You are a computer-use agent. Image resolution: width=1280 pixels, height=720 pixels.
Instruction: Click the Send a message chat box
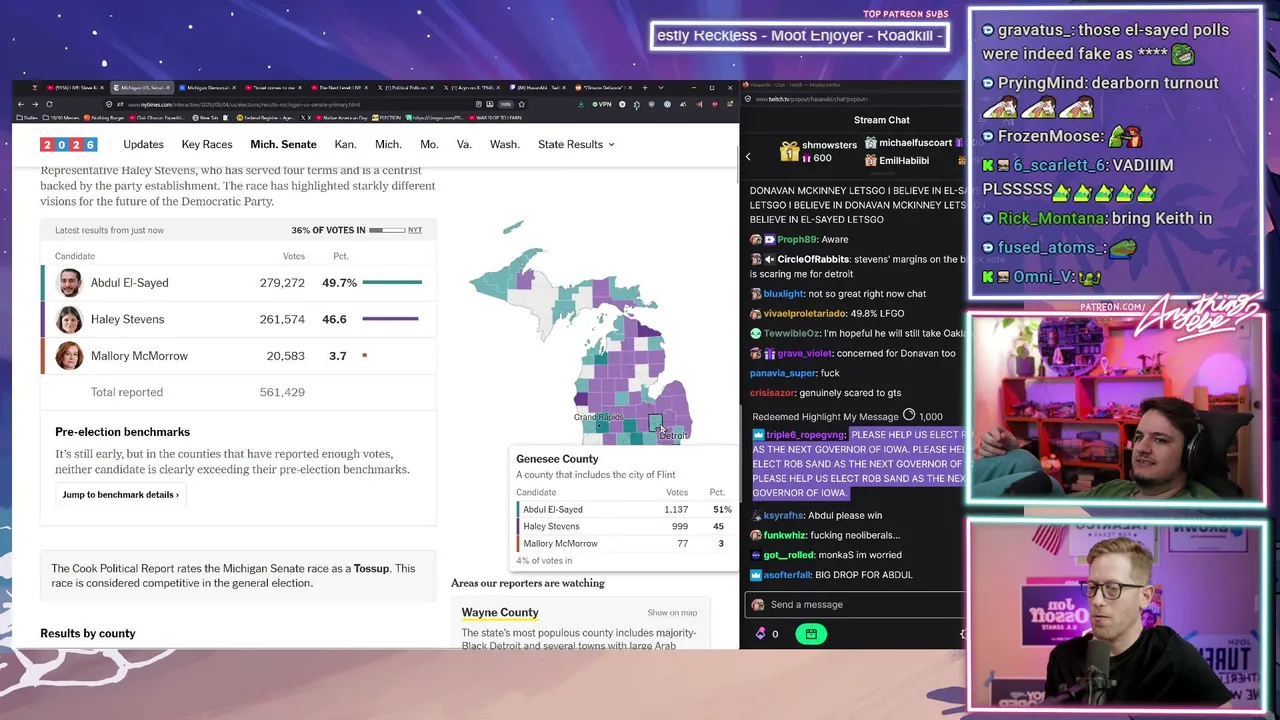[856, 604]
